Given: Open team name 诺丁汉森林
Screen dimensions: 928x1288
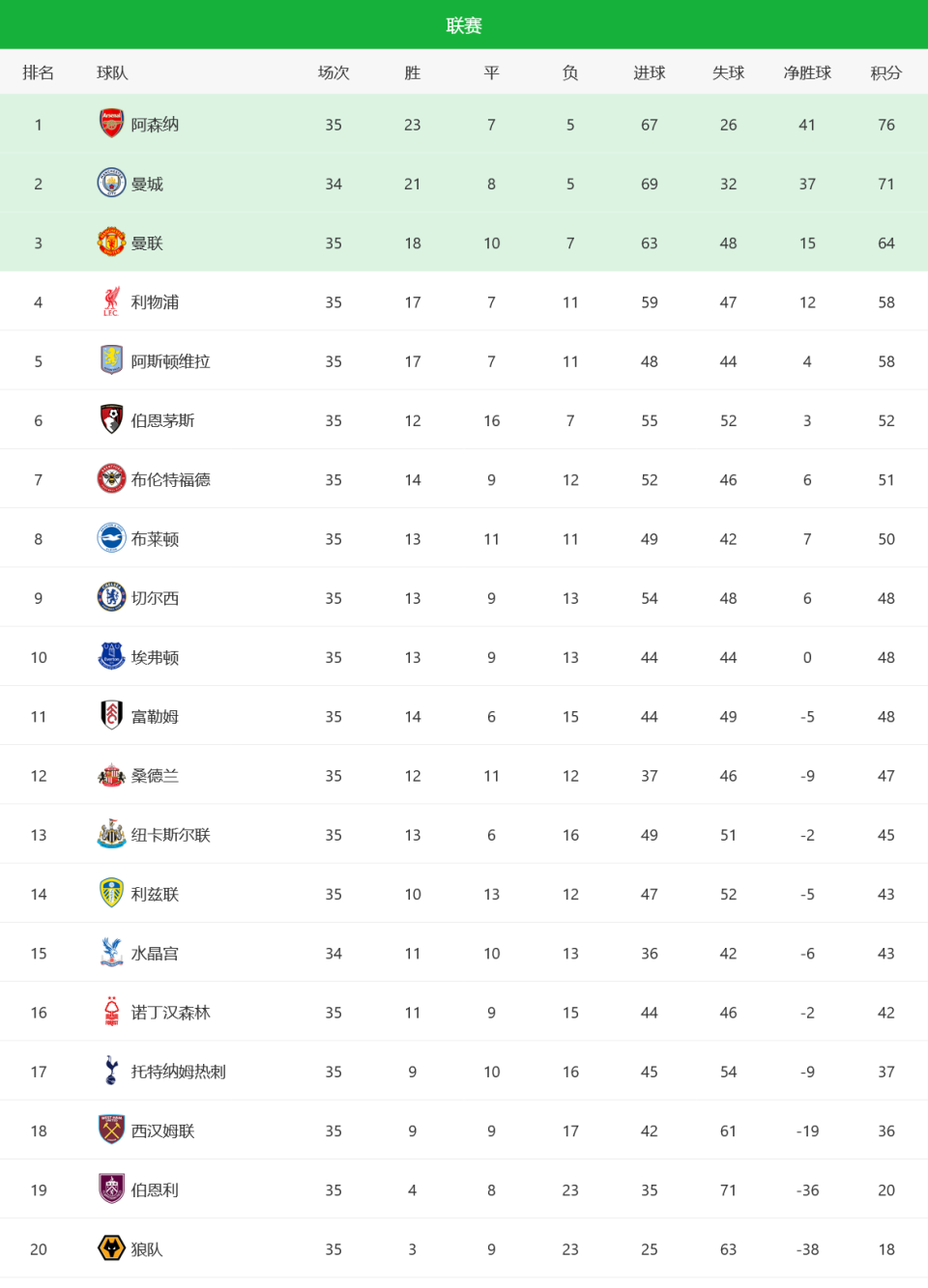Looking at the screenshot, I should coord(171,1013).
